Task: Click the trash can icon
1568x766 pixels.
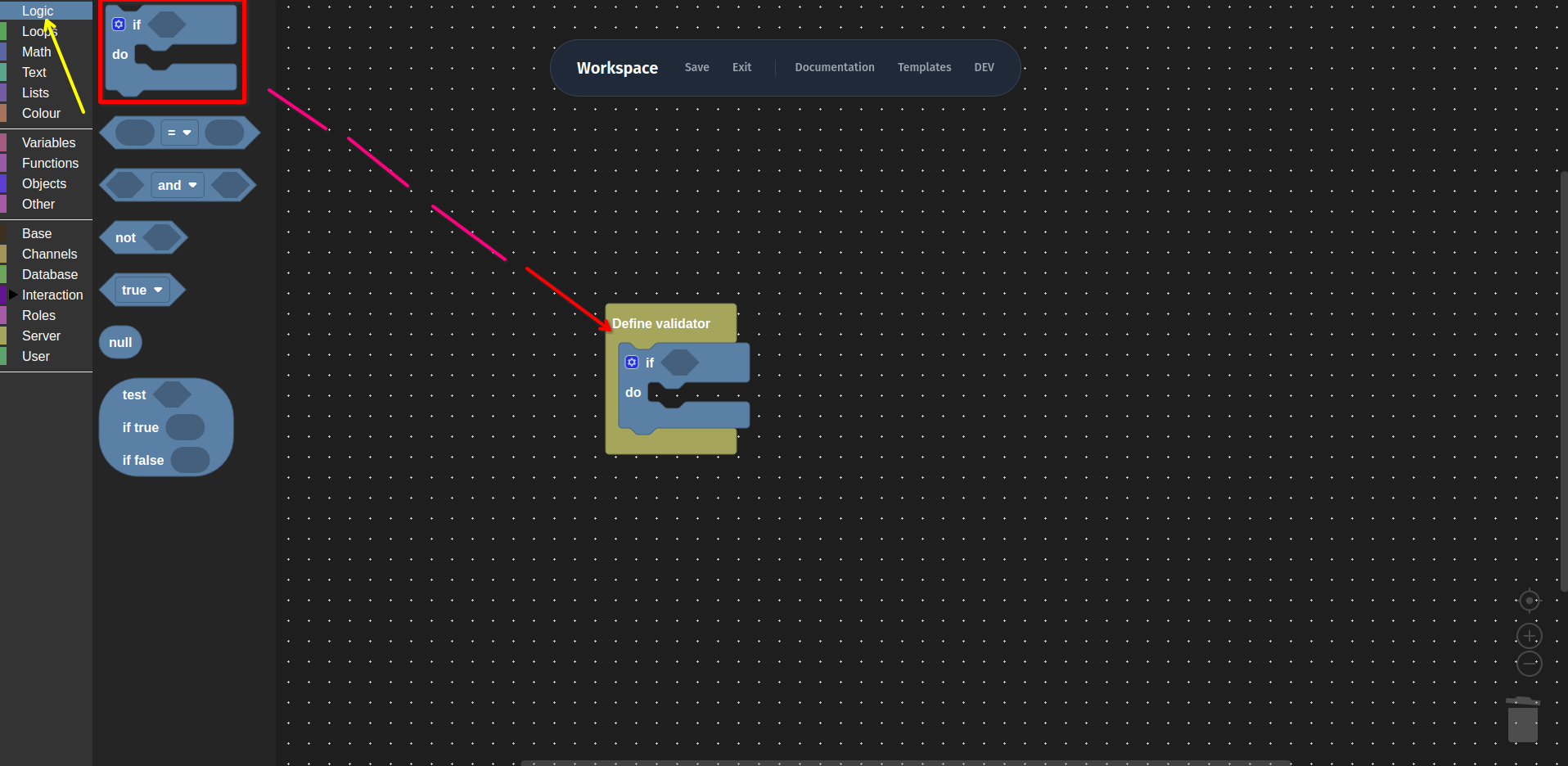Action: point(1523,719)
